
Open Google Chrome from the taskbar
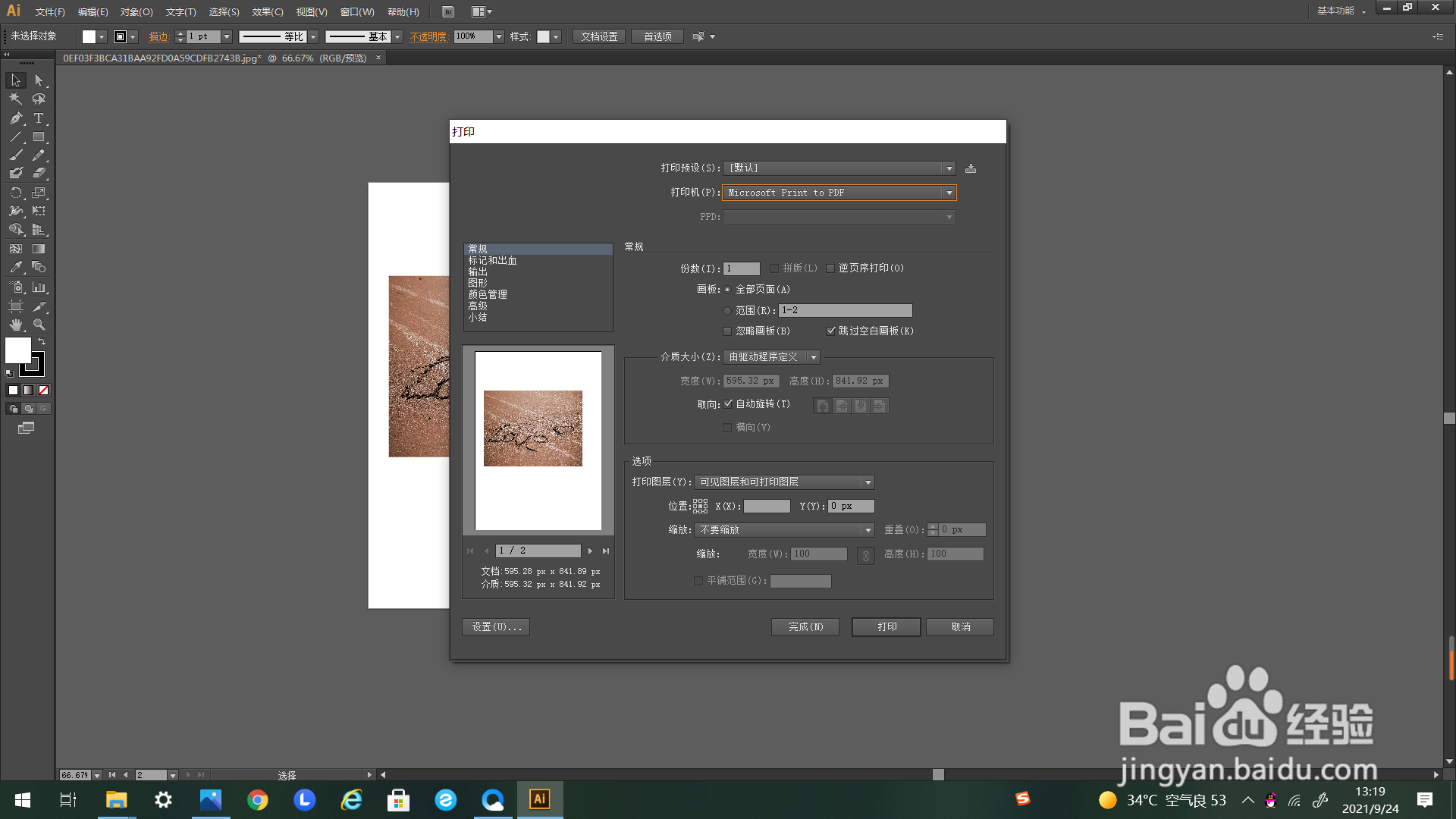click(258, 800)
